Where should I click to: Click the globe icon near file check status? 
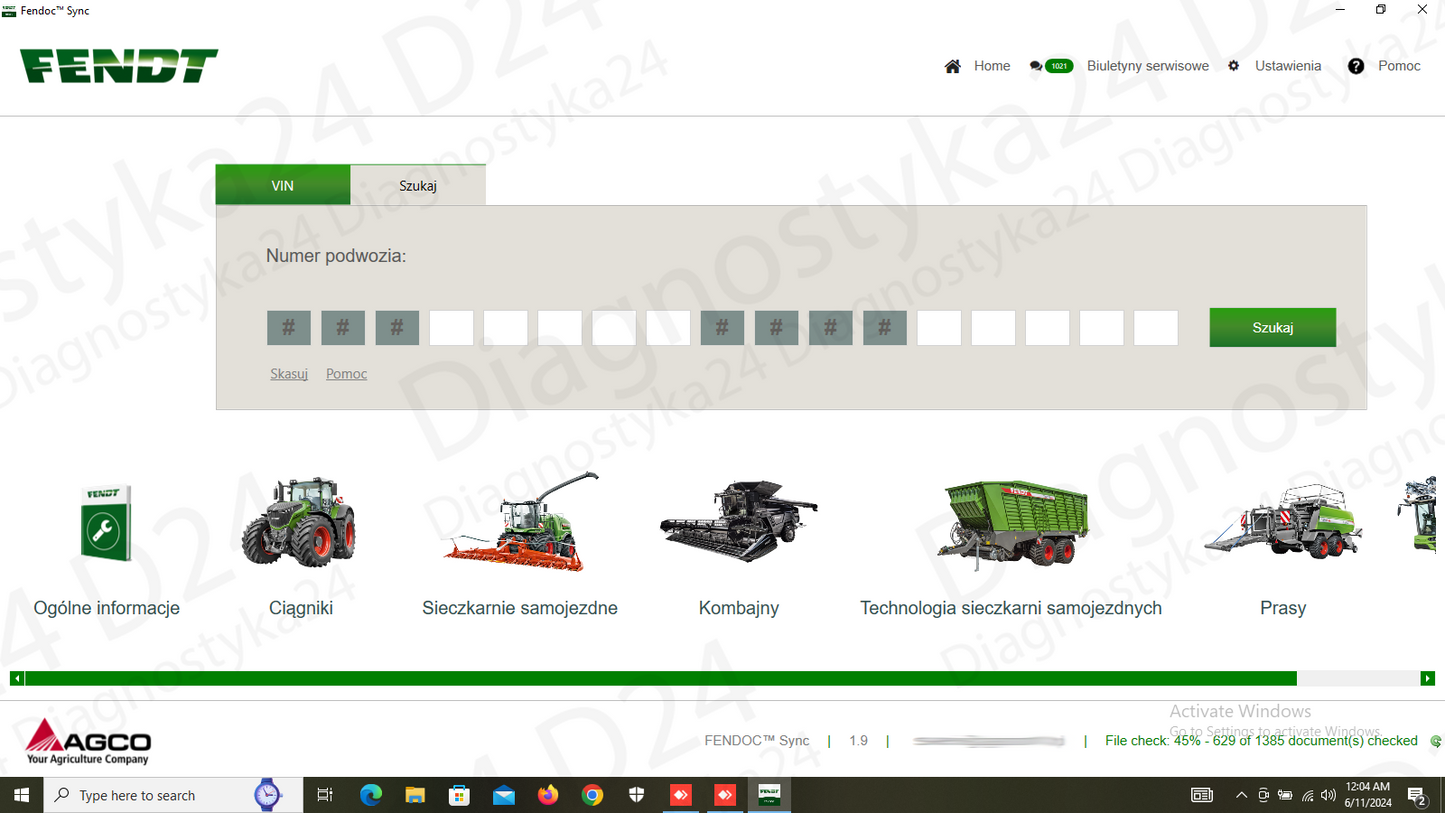pyautogui.click(x=1434, y=741)
